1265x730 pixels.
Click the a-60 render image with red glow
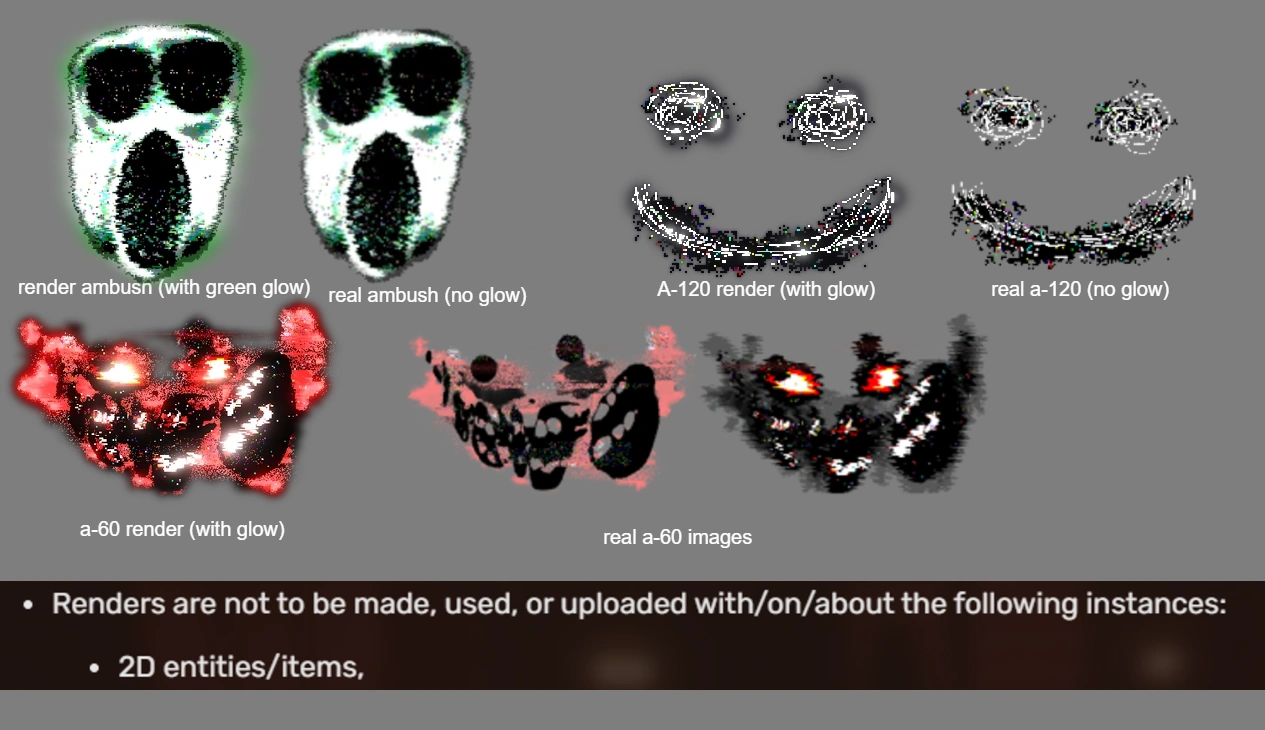[172, 404]
